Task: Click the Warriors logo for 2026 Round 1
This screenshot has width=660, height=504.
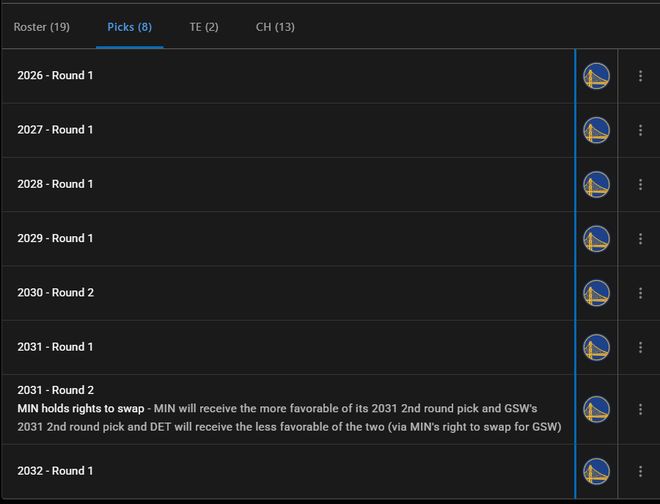Action: pyautogui.click(x=596, y=76)
